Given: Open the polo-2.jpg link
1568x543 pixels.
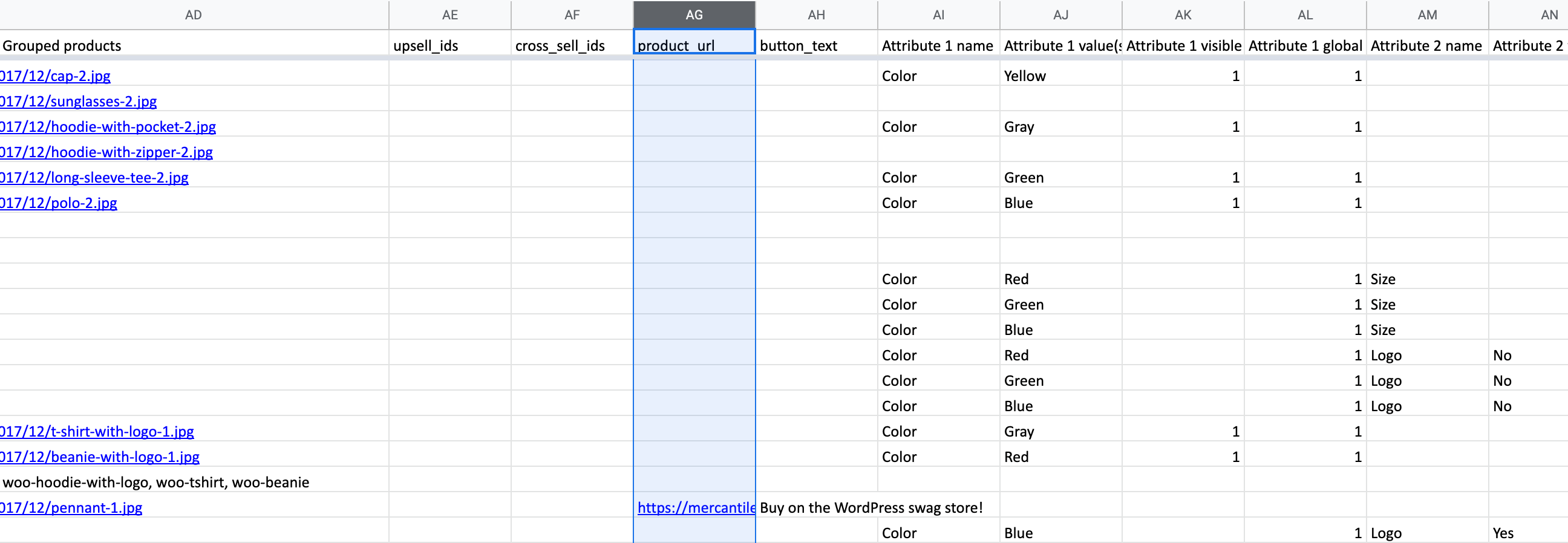Looking at the screenshot, I should tap(59, 203).
